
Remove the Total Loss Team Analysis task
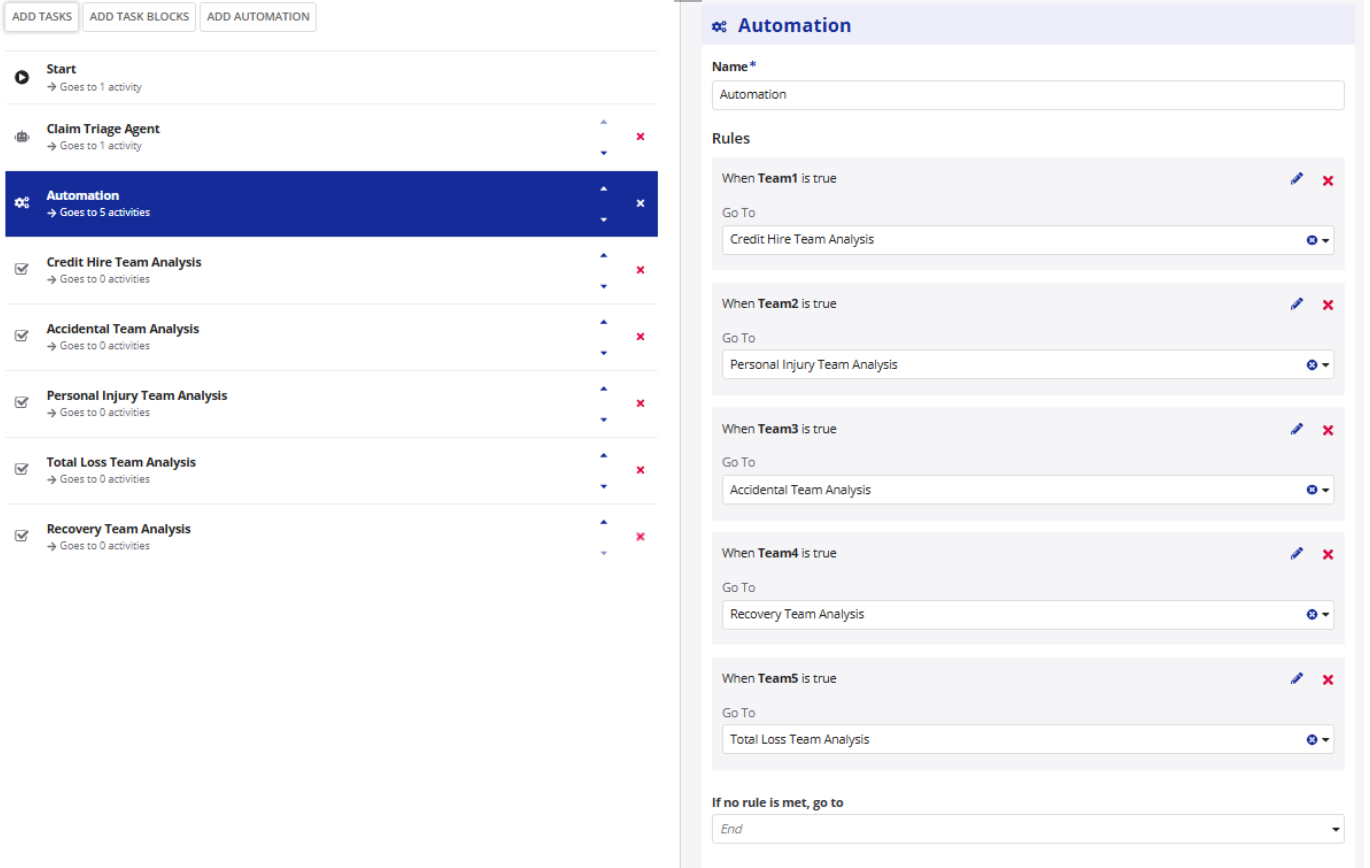640,470
